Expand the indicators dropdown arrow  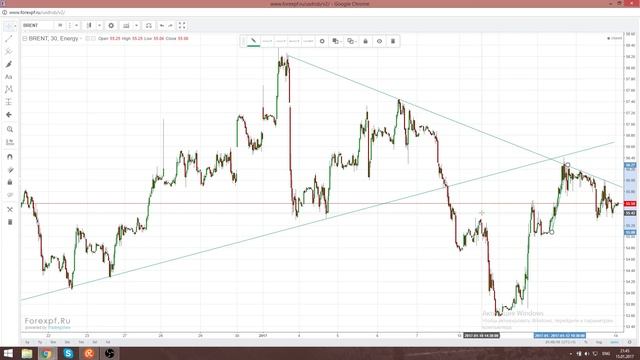(137, 25)
